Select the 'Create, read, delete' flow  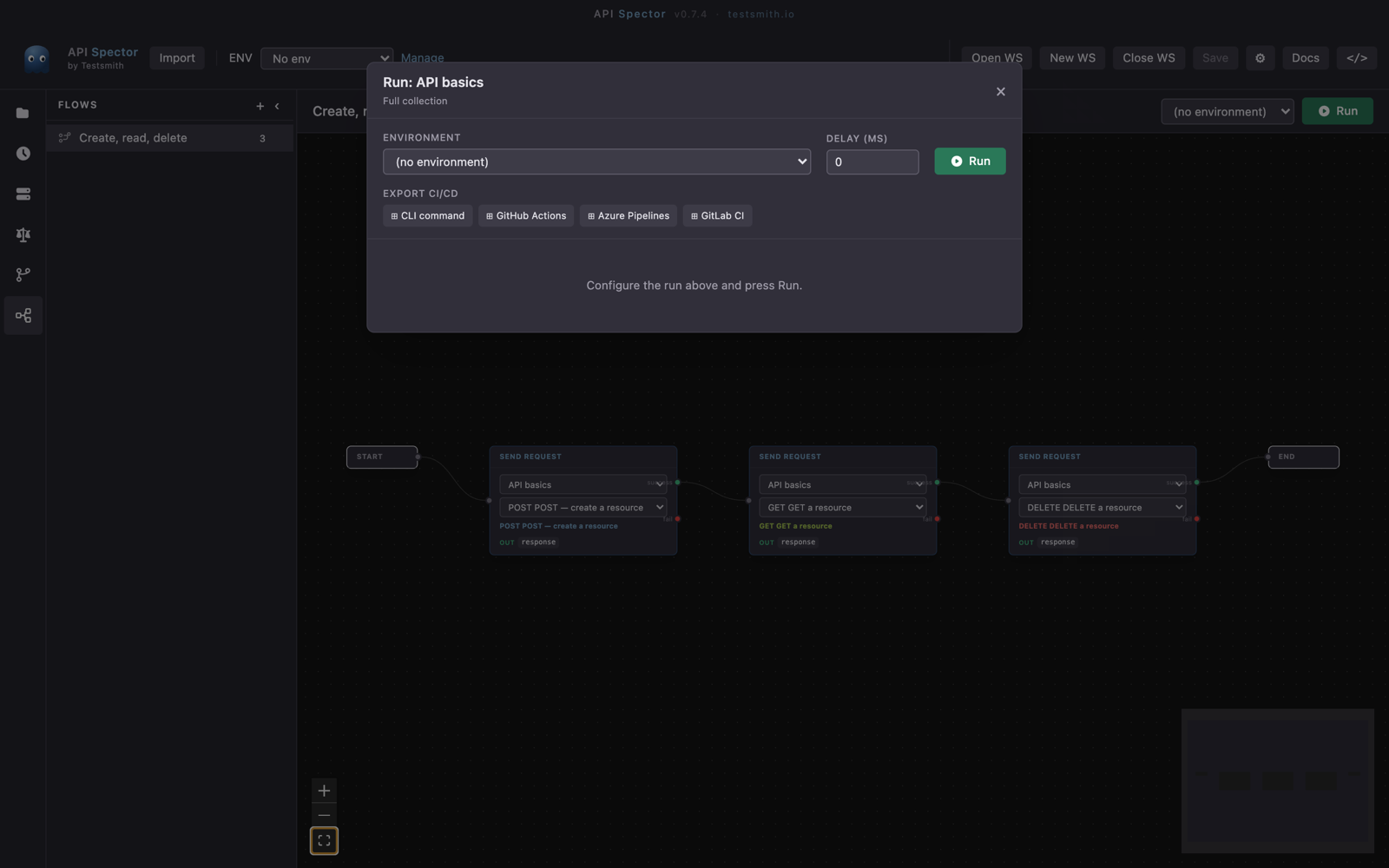point(169,138)
